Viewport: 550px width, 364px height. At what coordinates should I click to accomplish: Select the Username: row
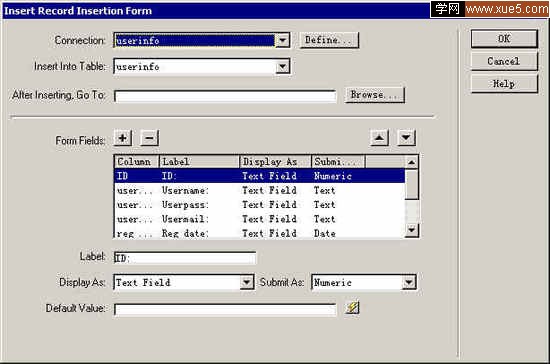pos(260,190)
